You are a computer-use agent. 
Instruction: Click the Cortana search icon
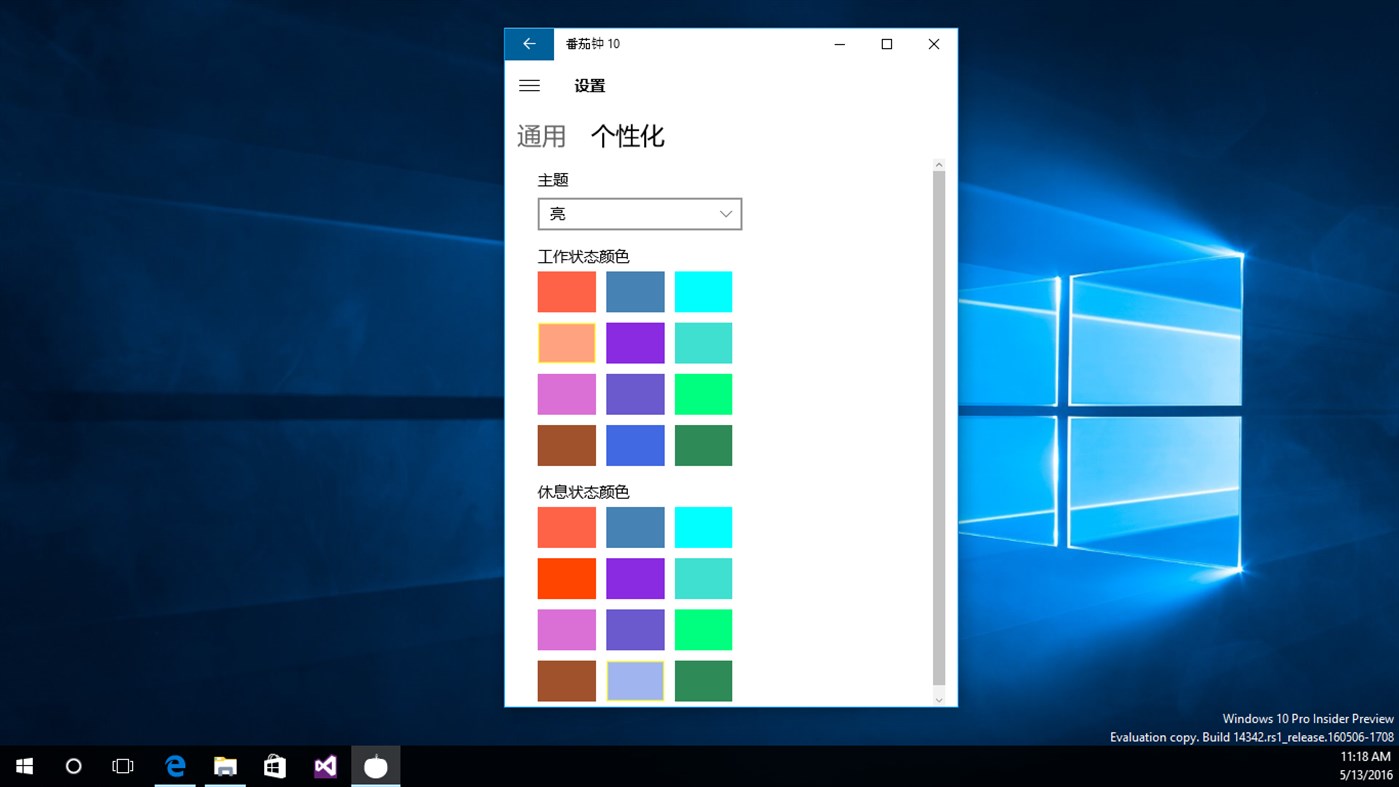click(x=73, y=766)
